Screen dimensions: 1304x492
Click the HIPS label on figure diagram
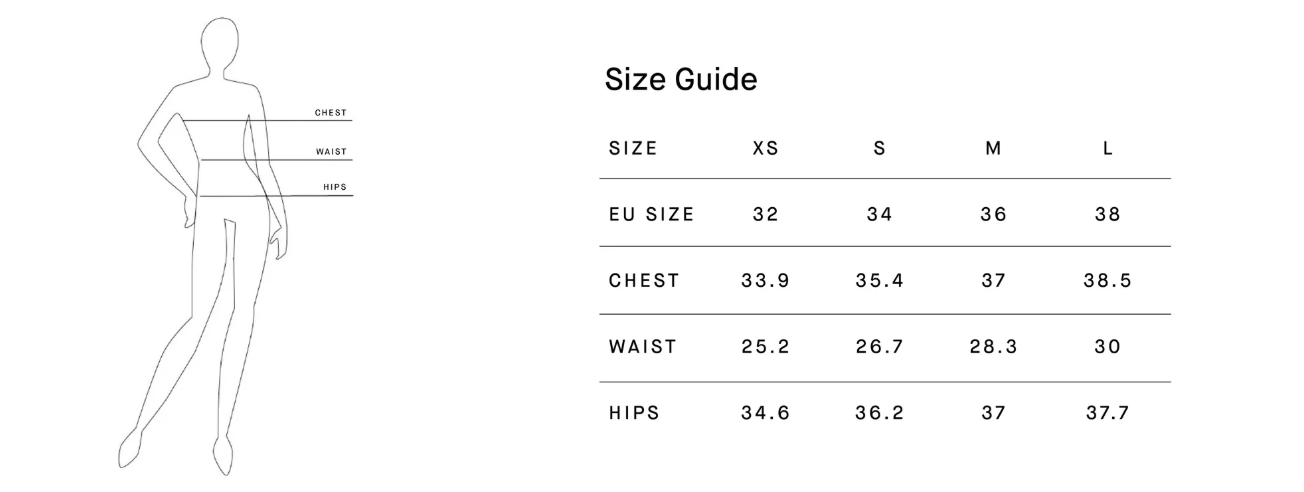pyautogui.click(x=335, y=188)
